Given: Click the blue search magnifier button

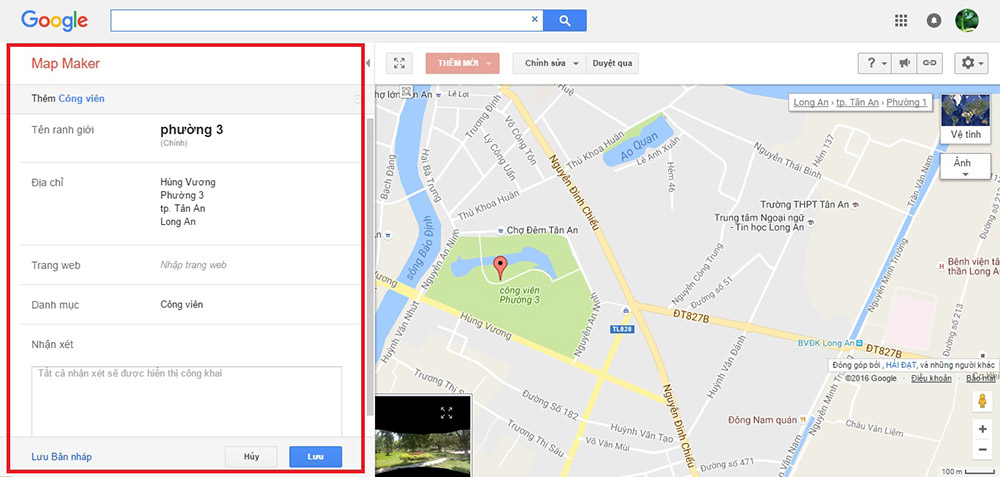Looking at the screenshot, I should (565, 20).
